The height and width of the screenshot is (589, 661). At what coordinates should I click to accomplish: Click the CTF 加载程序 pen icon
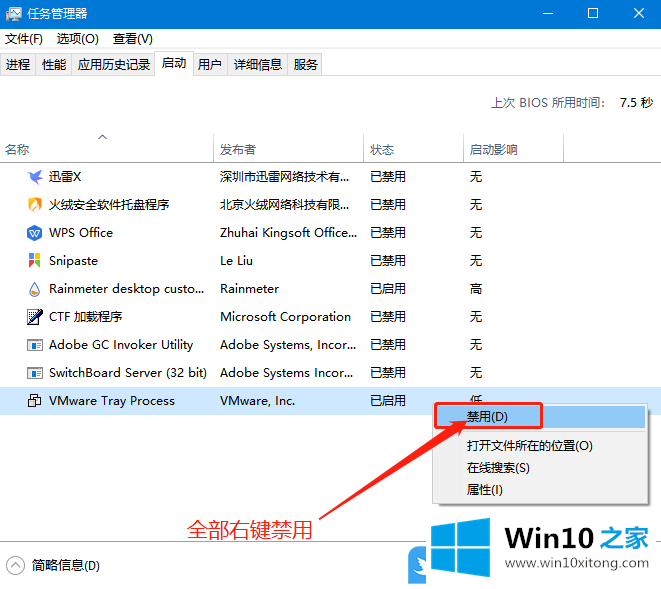click(x=35, y=317)
